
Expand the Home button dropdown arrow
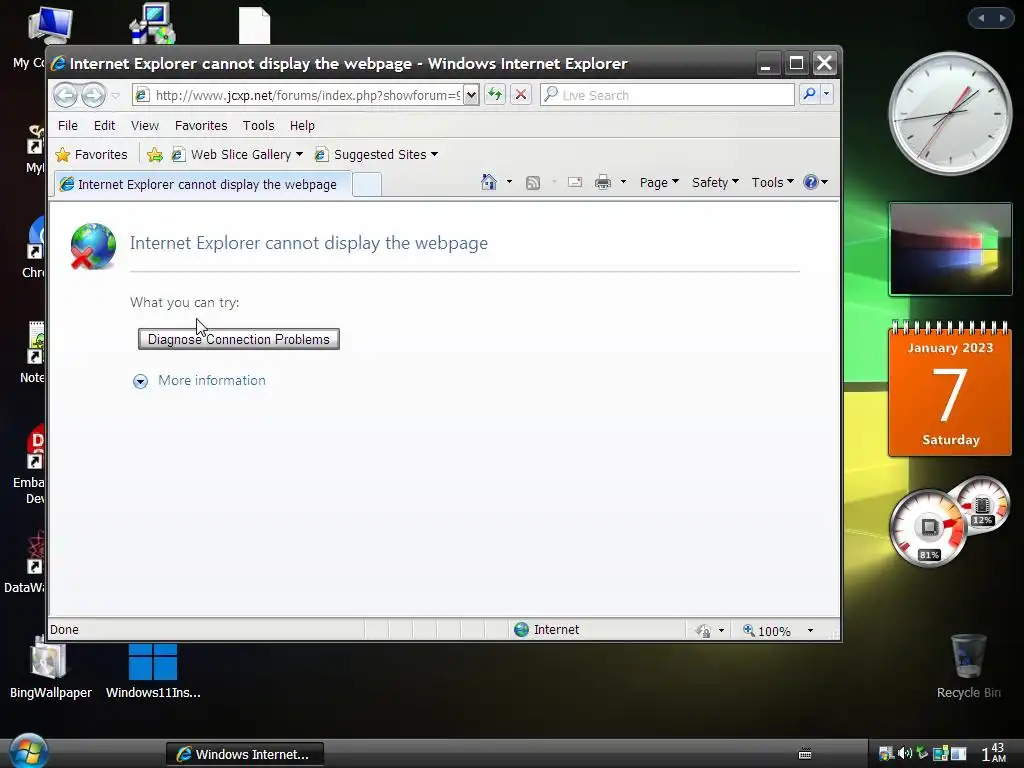tap(509, 182)
